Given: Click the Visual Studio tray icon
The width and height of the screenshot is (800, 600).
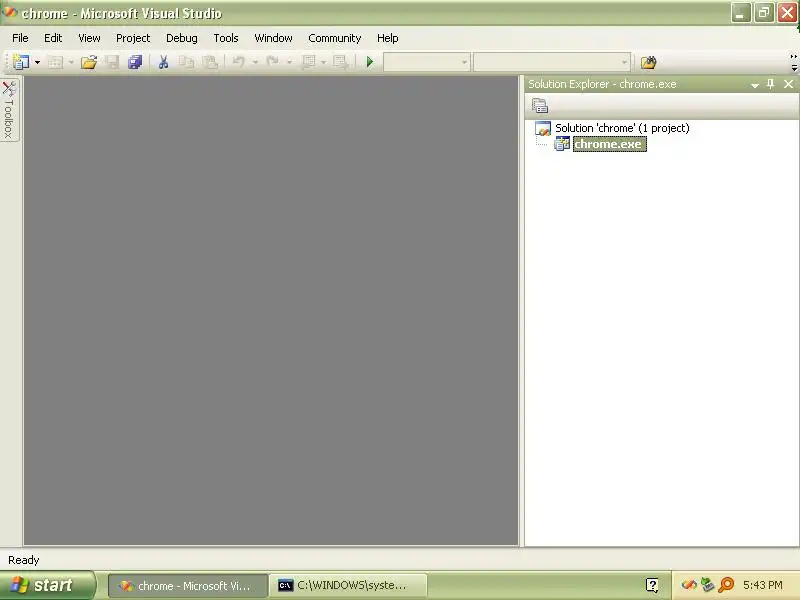Looking at the screenshot, I should [689, 585].
